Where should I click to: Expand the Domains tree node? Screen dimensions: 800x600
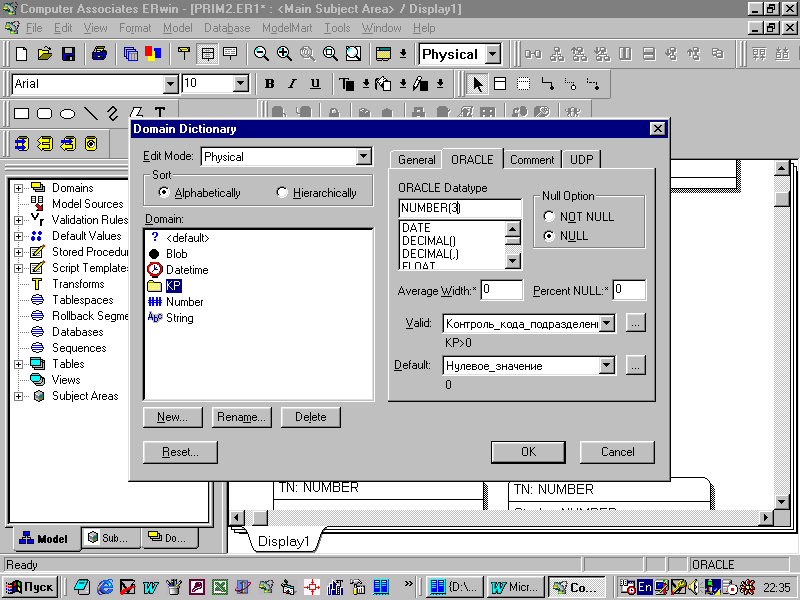click(18, 188)
